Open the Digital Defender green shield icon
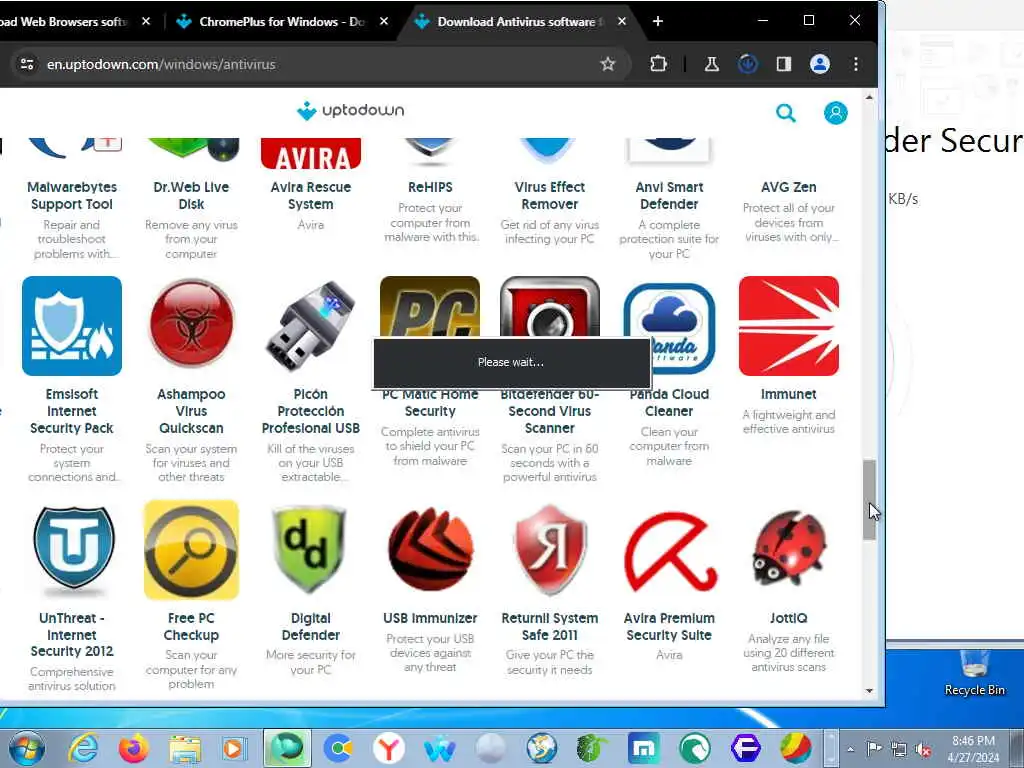Image resolution: width=1024 pixels, height=768 pixels. (311, 550)
